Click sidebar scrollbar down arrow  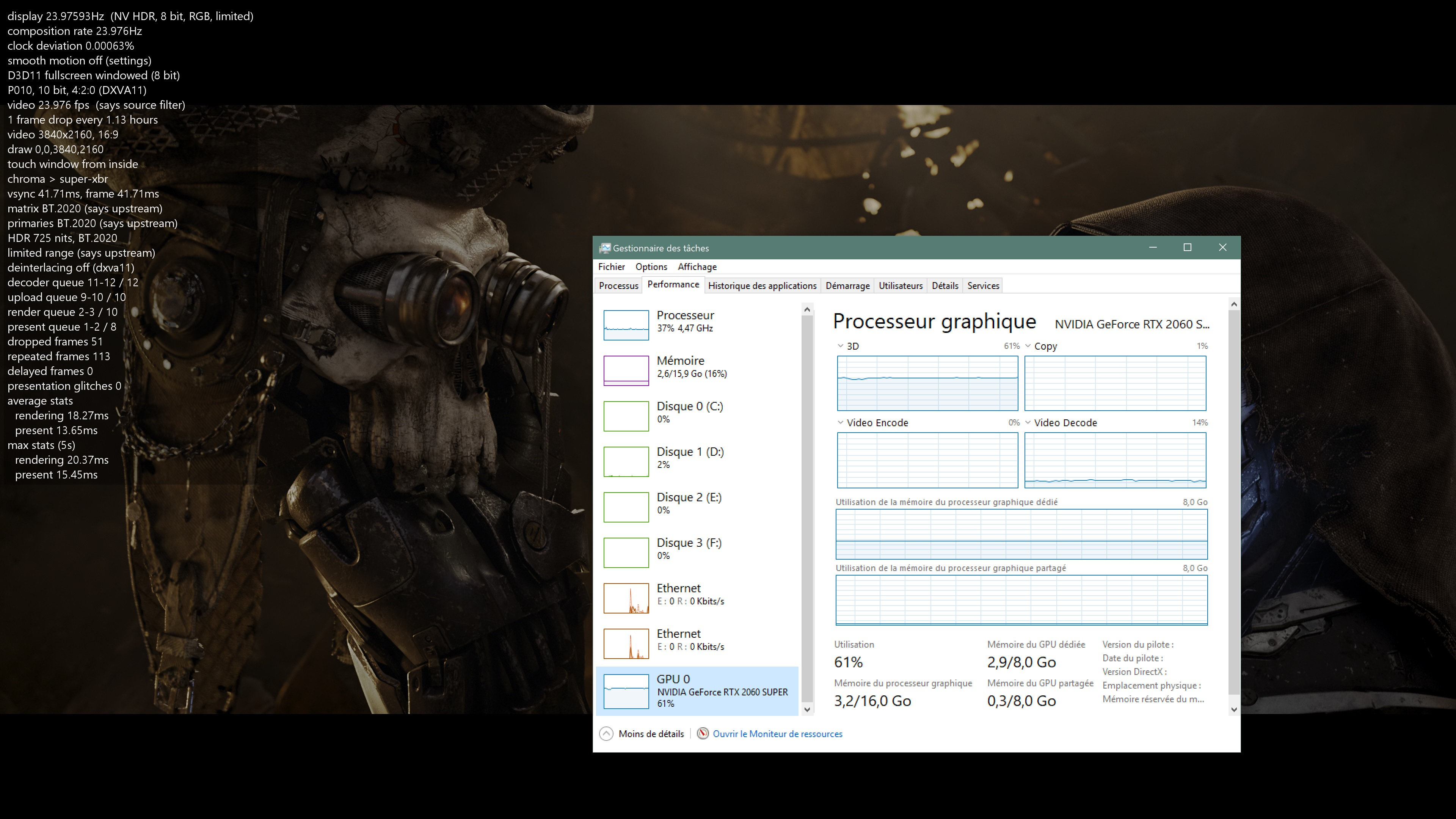[807, 709]
